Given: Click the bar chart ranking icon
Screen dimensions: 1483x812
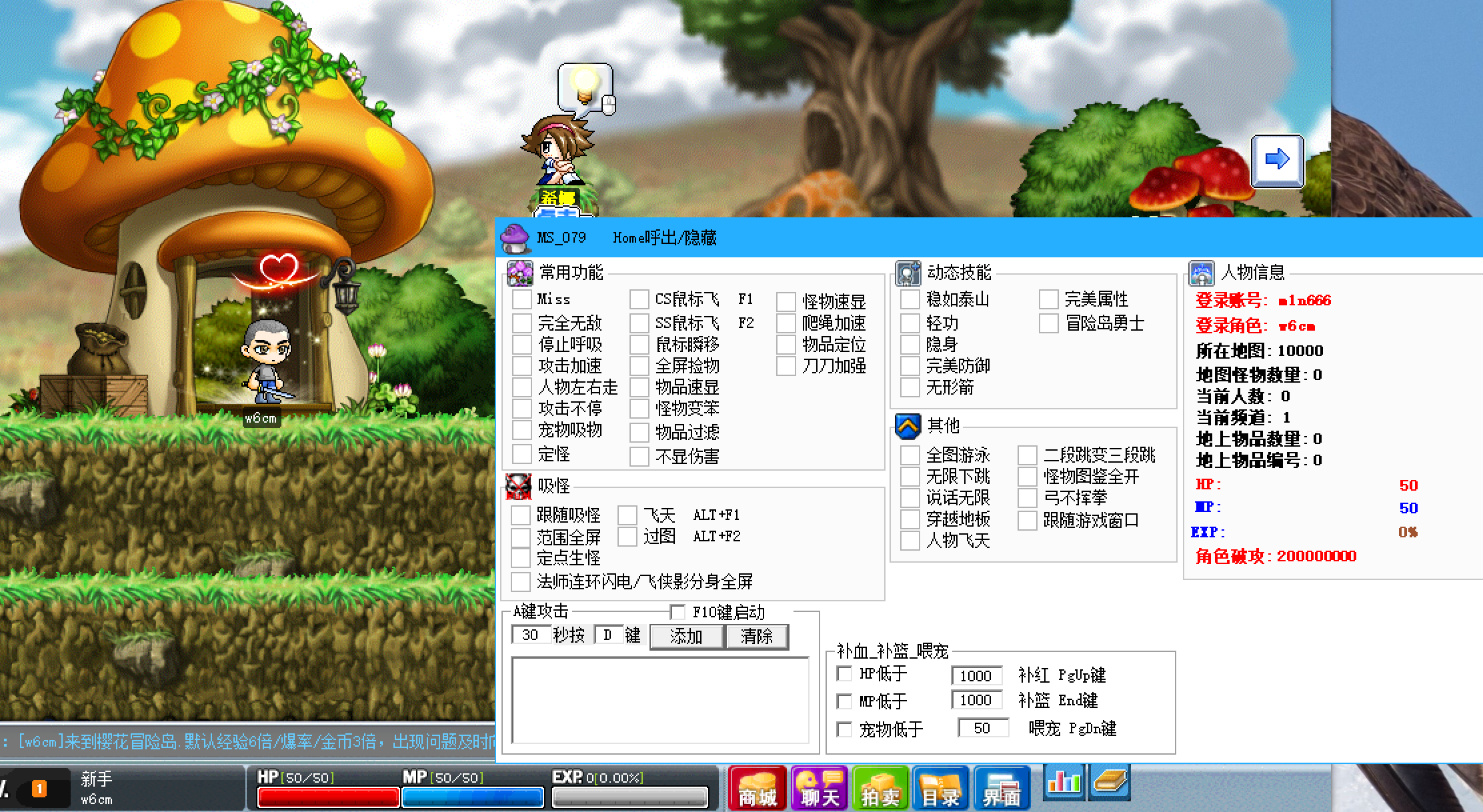Looking at the screenshot, I should (1064, 782).
